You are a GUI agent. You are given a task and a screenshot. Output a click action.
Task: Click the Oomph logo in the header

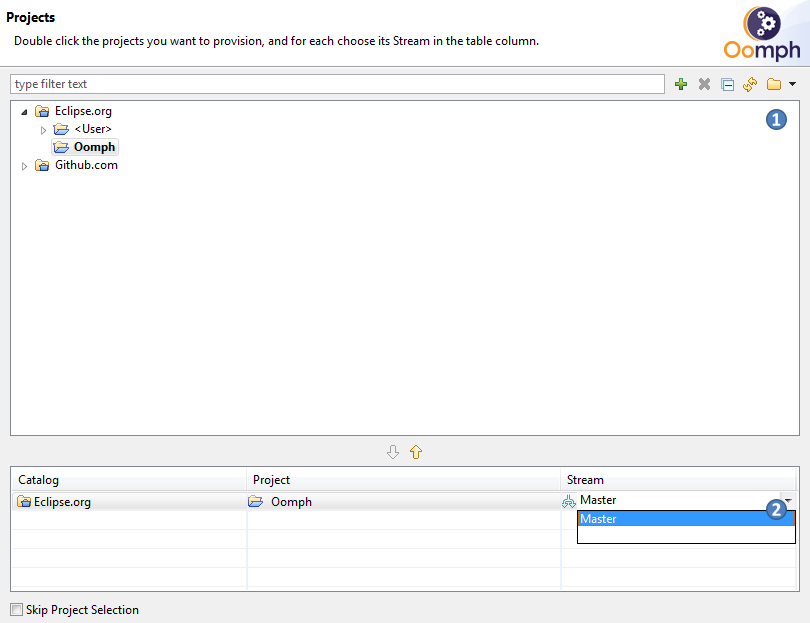point(762,34)
